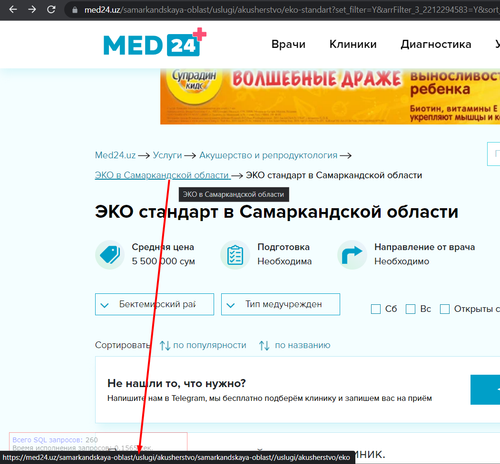Screen dimensions: 500x464
Task: Click the sort arrows icon beside по популярности
Action: click(165, 345)
